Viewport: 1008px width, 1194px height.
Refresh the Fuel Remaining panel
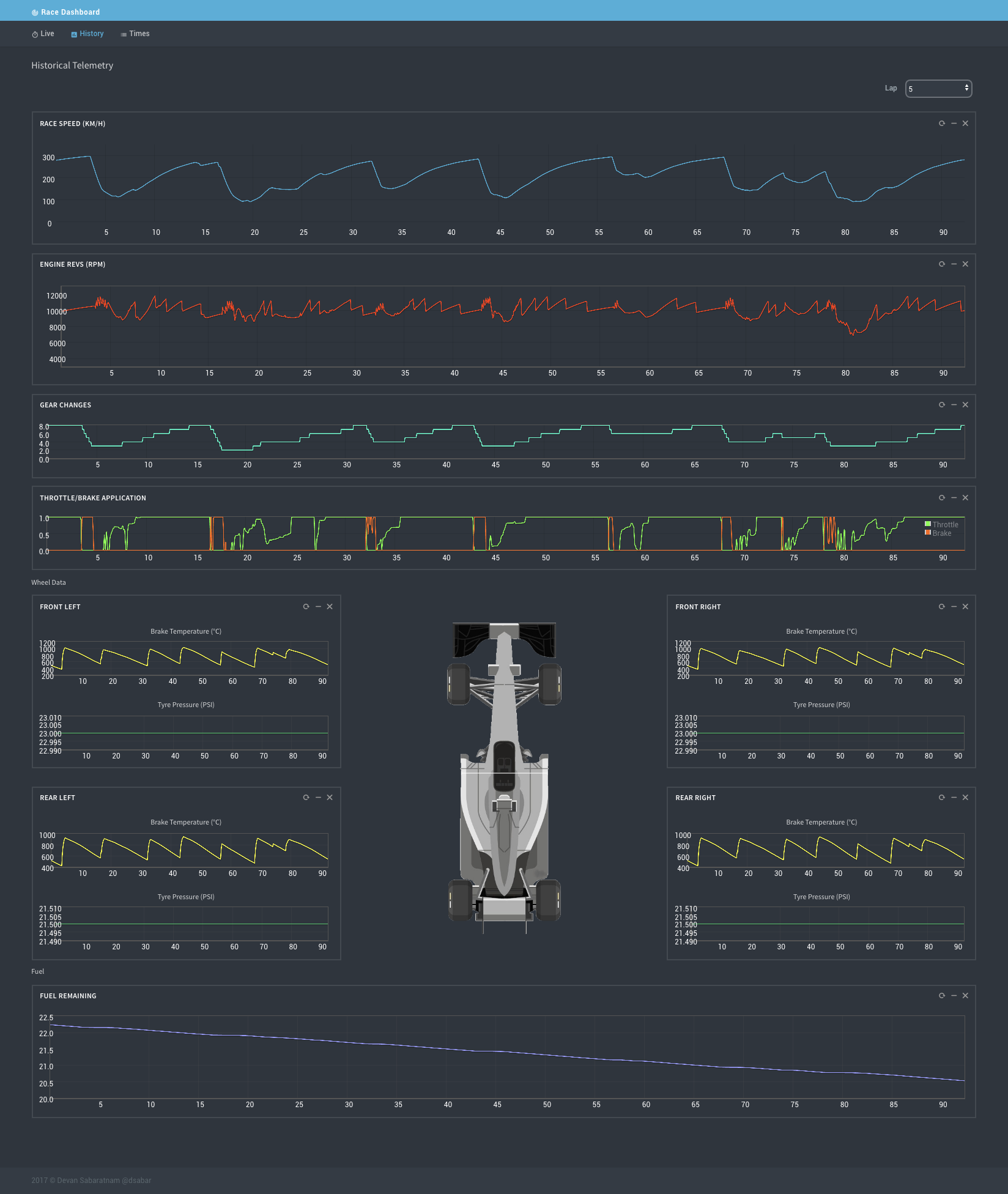[942, 996]
